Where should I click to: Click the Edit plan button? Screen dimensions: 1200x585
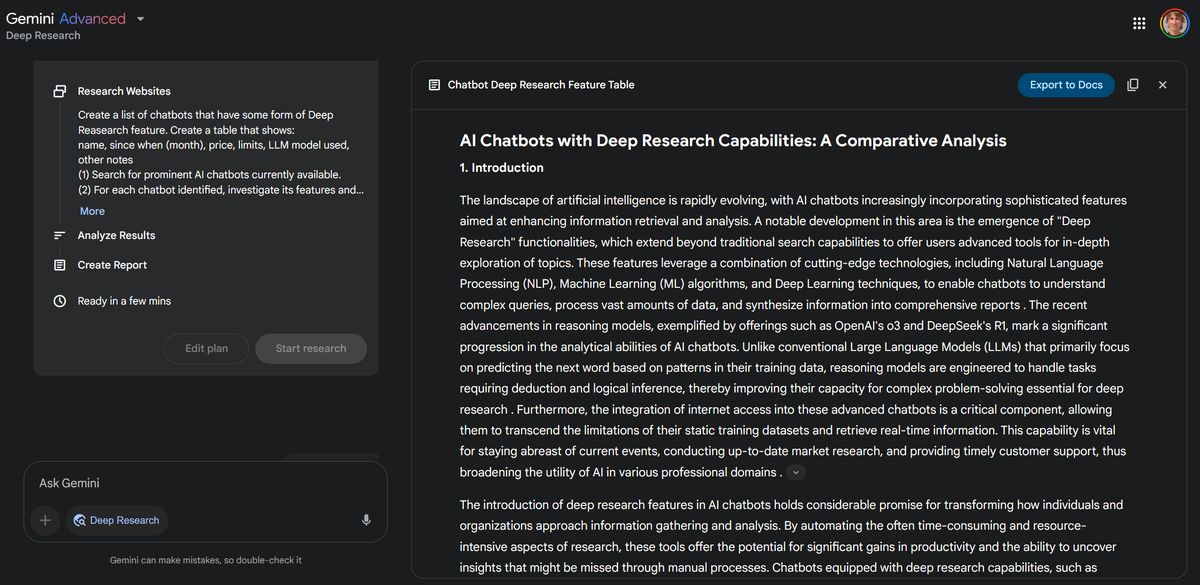click(206, 349)
